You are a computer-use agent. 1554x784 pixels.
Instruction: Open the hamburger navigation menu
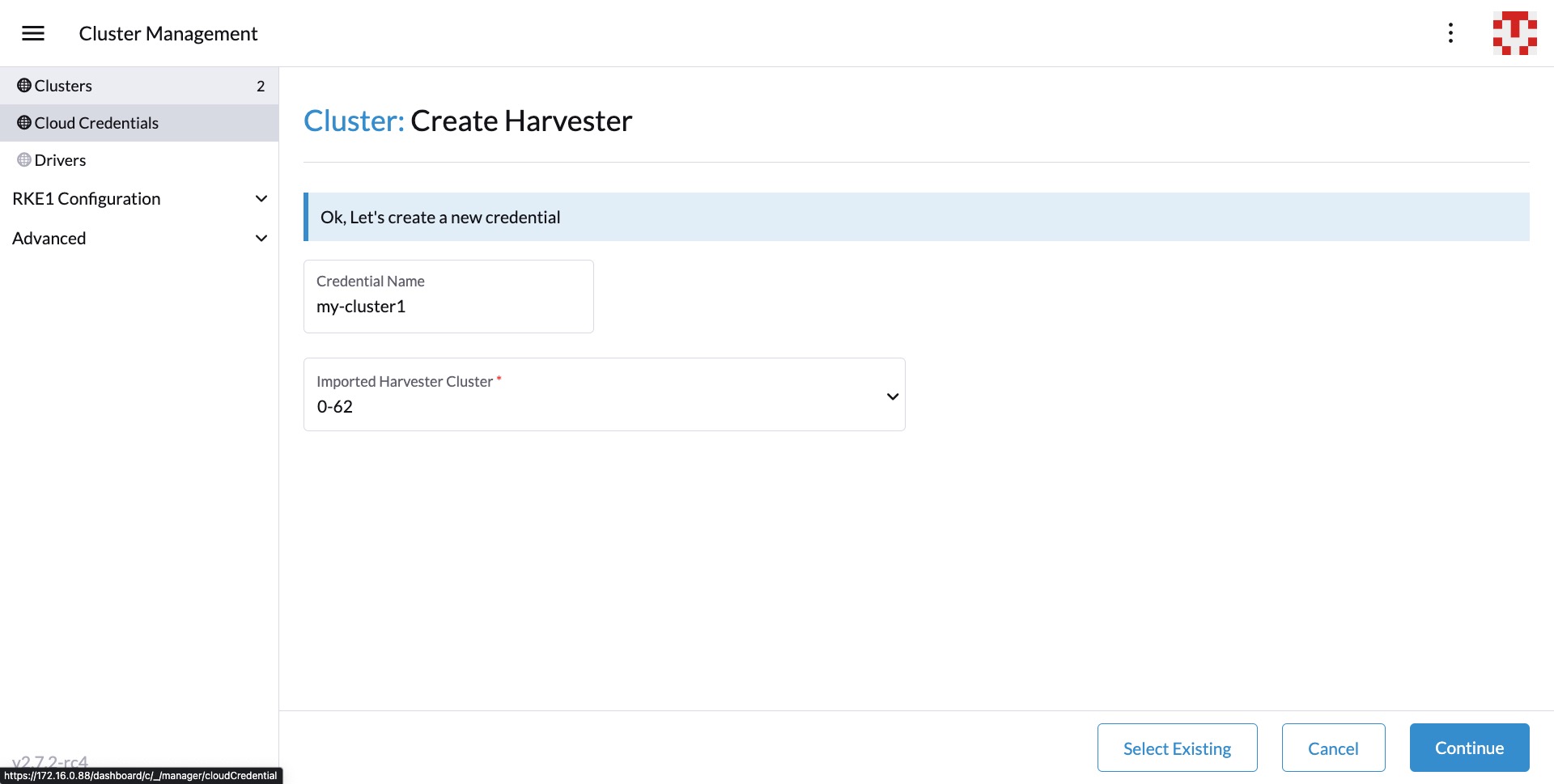pyautogui.click(x=33, y=33)
